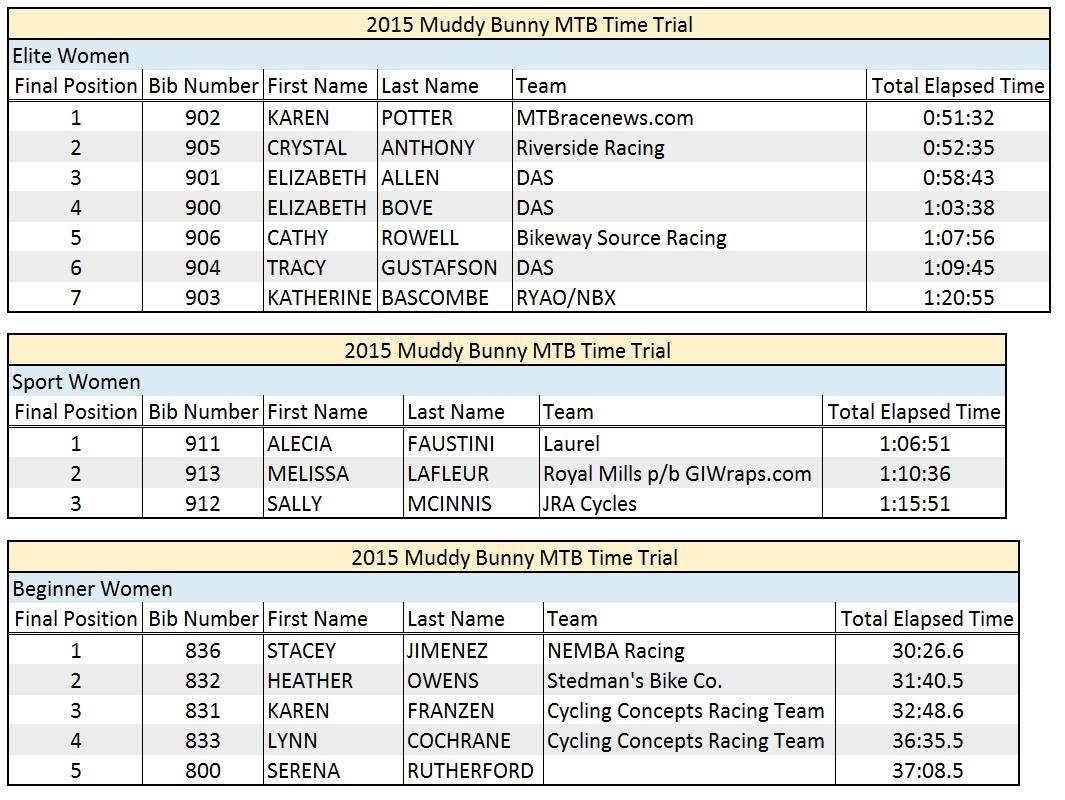Select Karen Potter's team cell MTBracenews.com
This screenshot has width=1065, height=800.
click(605, 118)
